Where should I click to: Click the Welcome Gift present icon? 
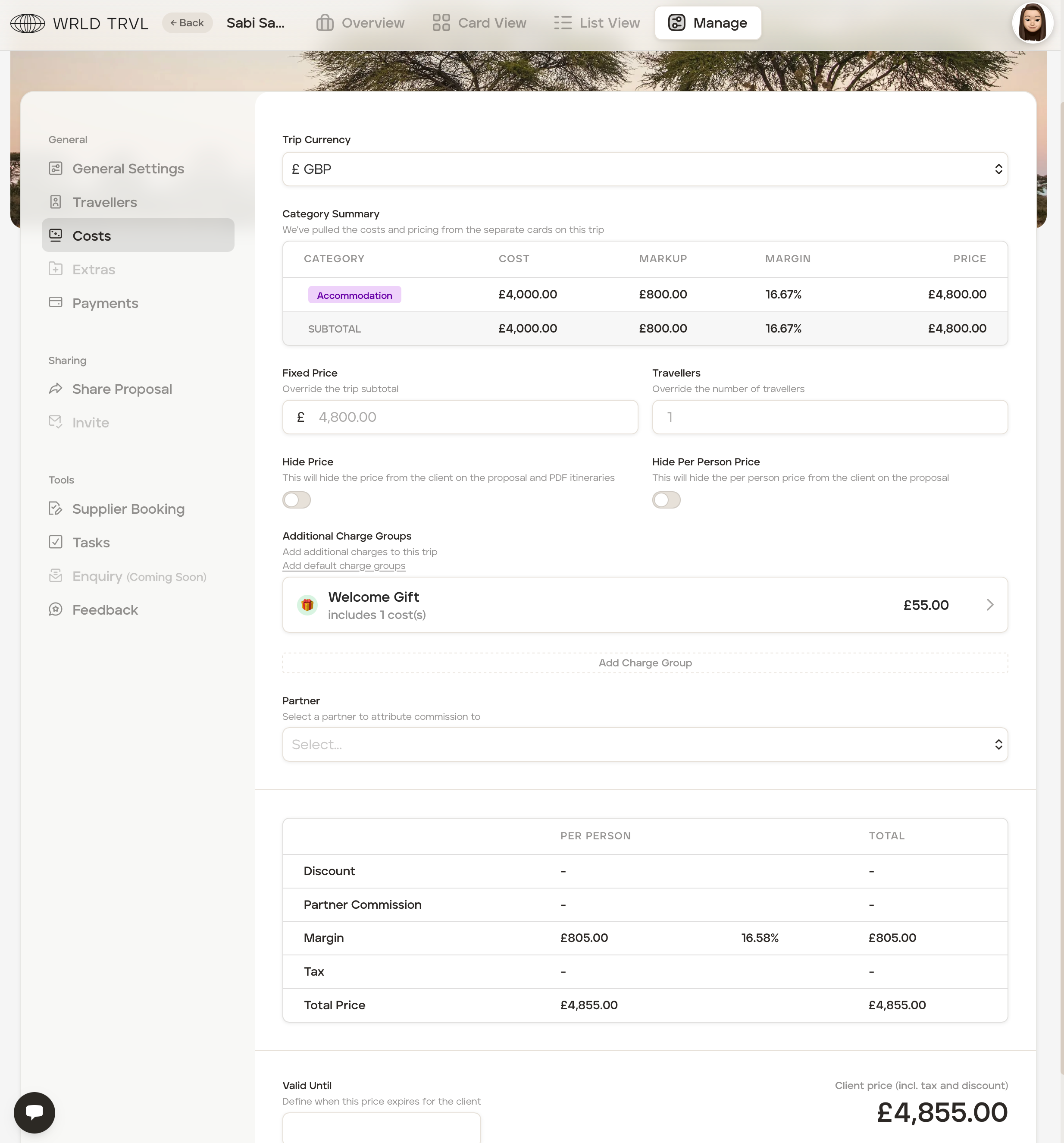tap(307, 605)
